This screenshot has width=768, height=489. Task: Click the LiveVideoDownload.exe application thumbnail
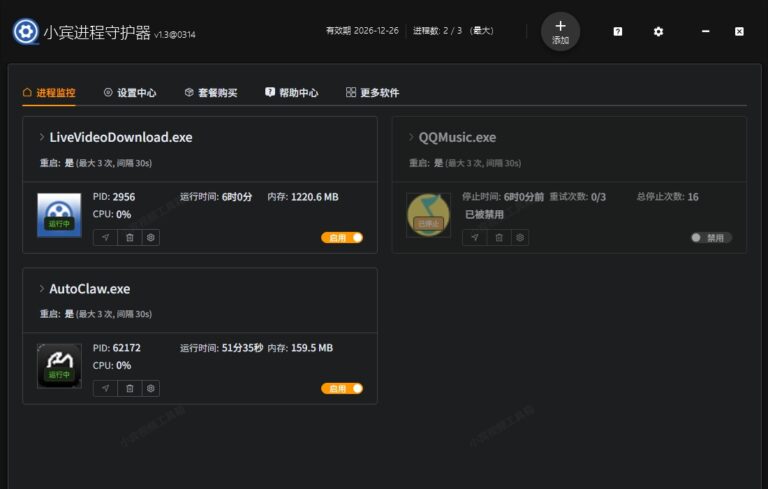pos(59,215)
